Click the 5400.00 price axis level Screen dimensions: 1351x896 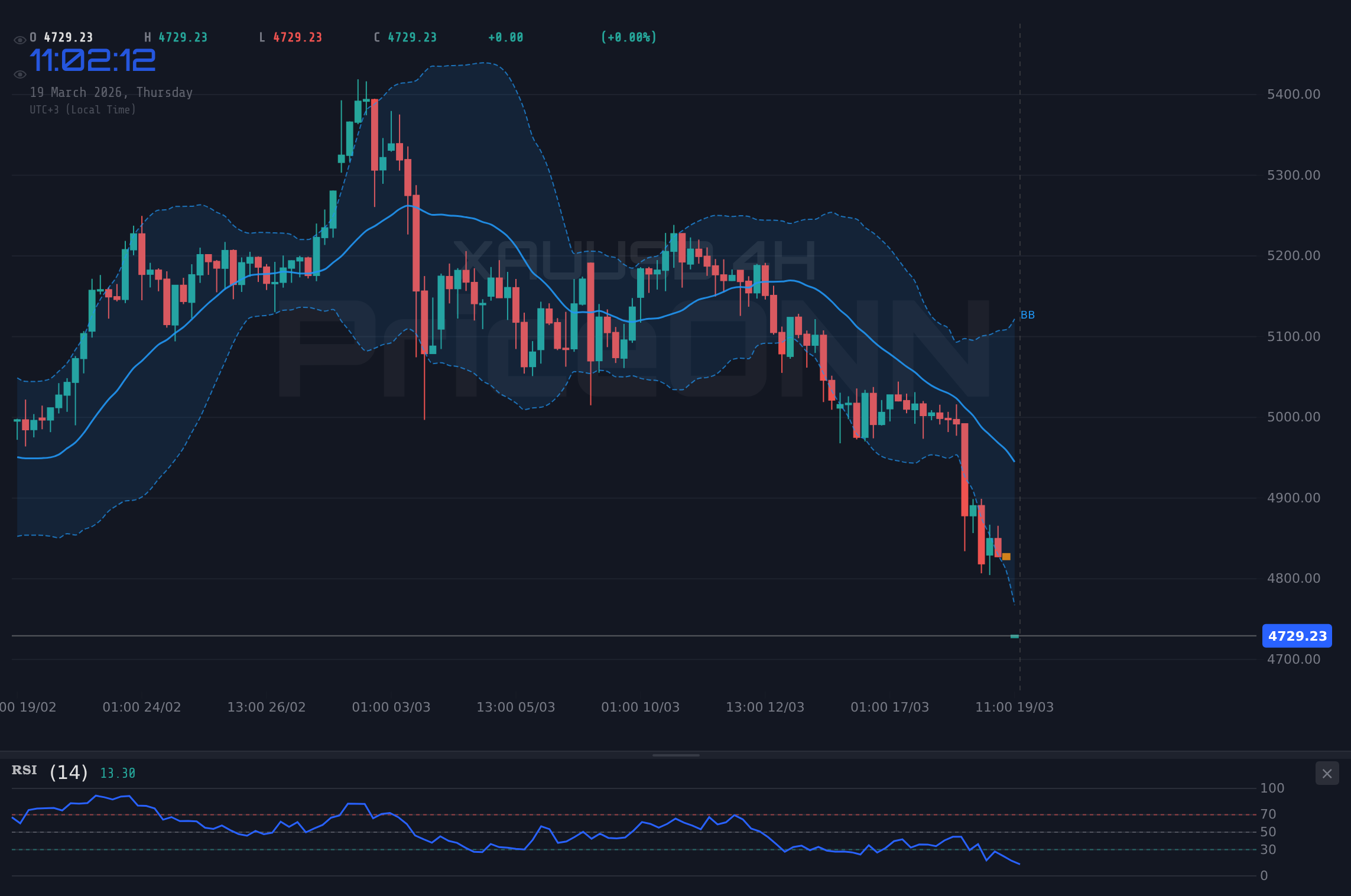[1294, 93]
